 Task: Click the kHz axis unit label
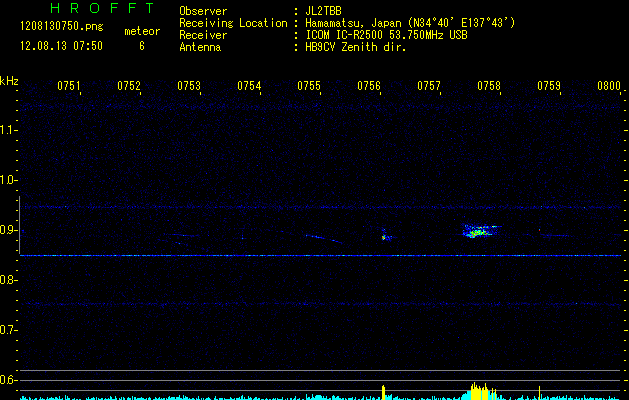click(x=9, y=80)
